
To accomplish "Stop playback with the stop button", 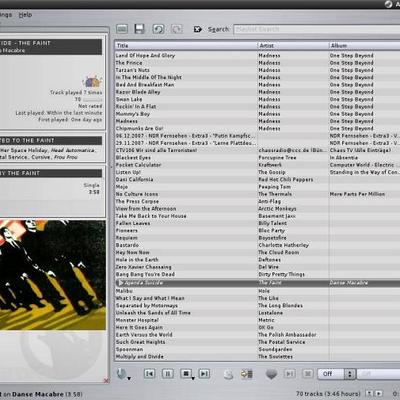I will pyautogui.click(x=186, y=374).
